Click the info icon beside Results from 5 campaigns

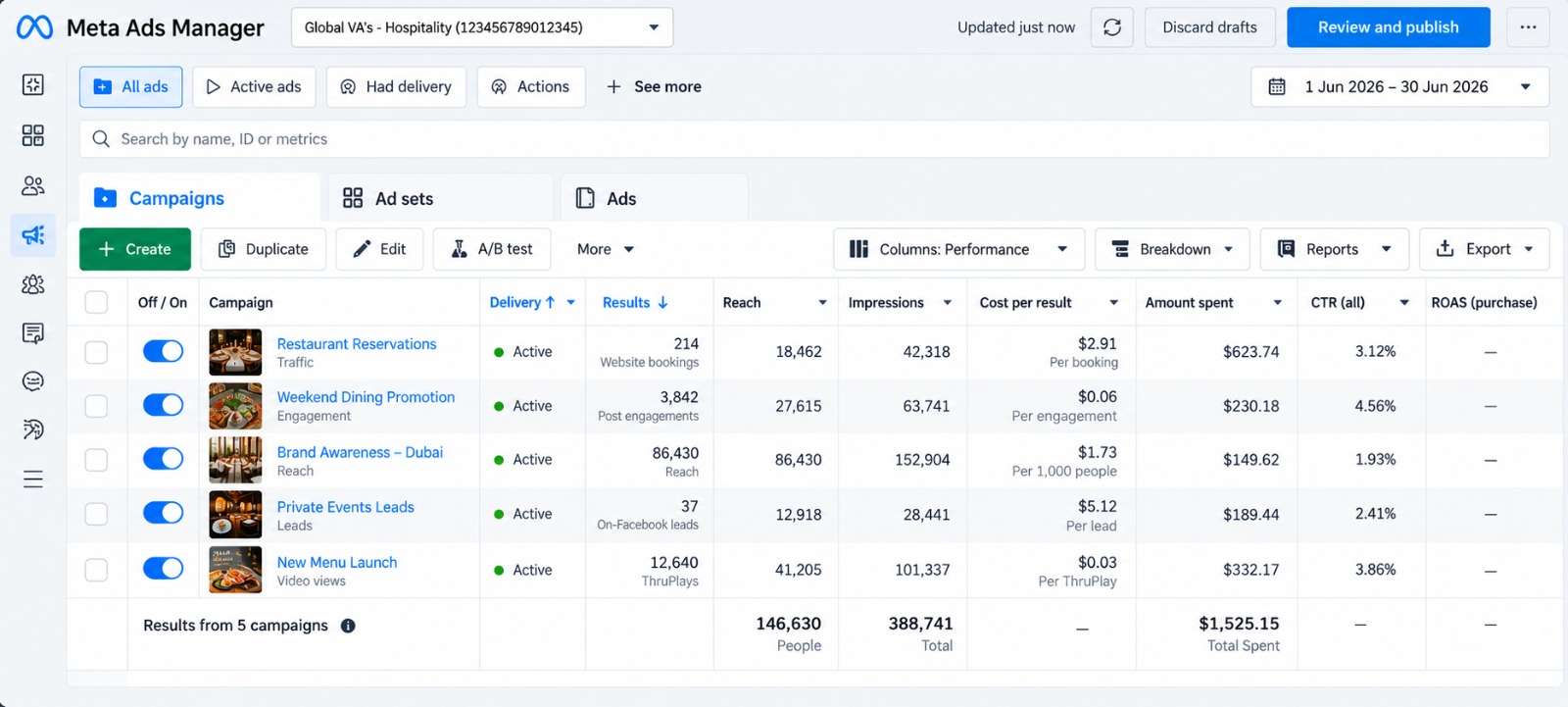click(x=348, y=626)
